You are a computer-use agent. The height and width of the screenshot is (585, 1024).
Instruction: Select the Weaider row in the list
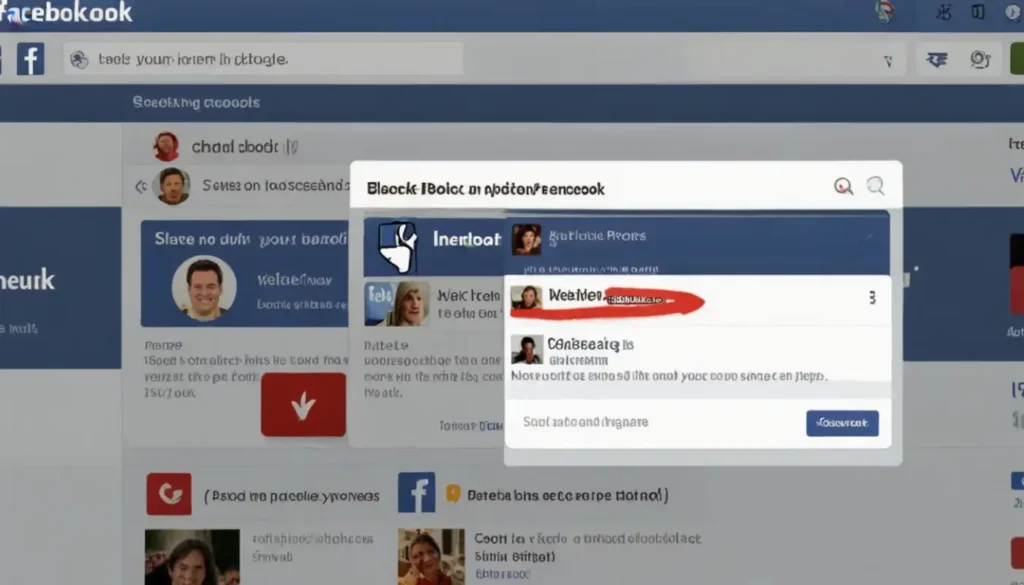[x=697, y=300]
